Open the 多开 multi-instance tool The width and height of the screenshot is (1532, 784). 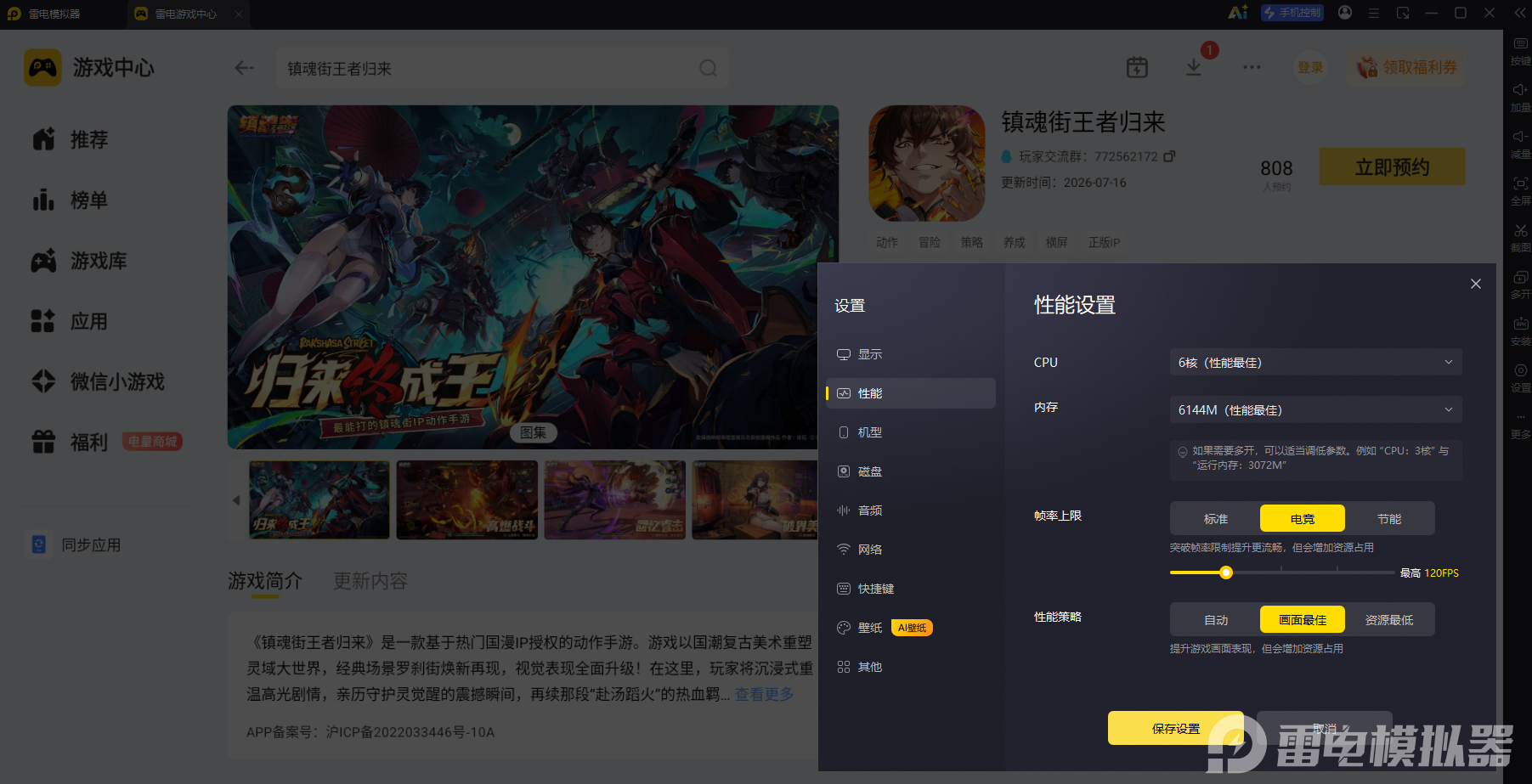(x=1520, y=284)
